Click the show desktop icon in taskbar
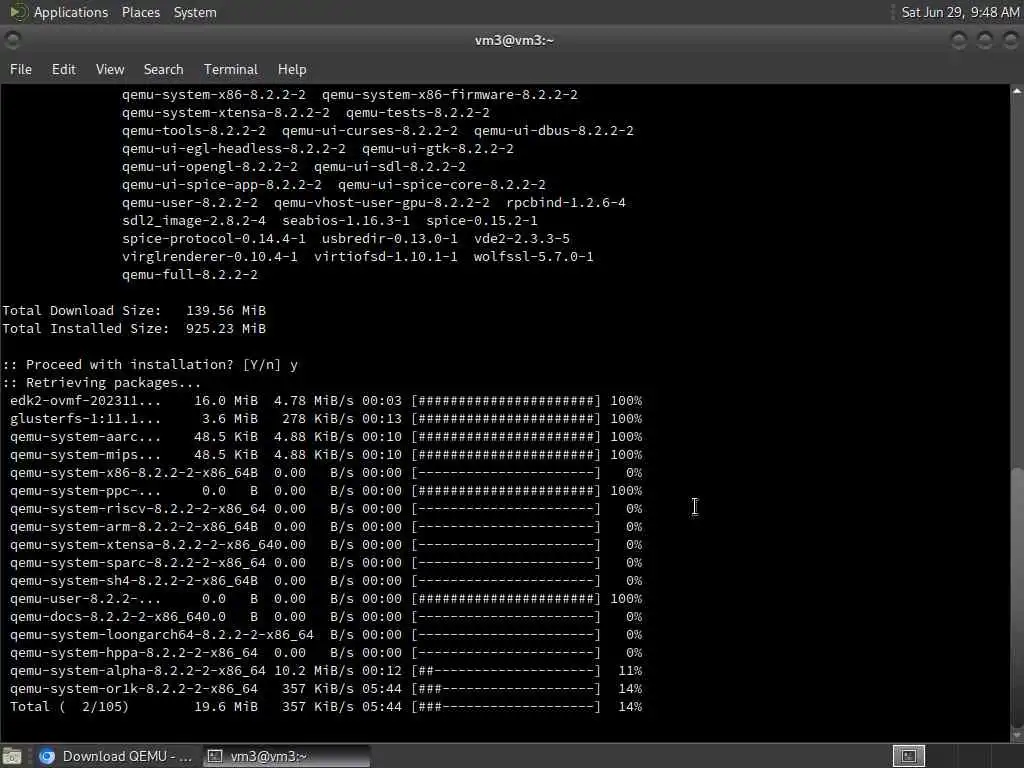The image size is (1024, 768). (12, 756)
